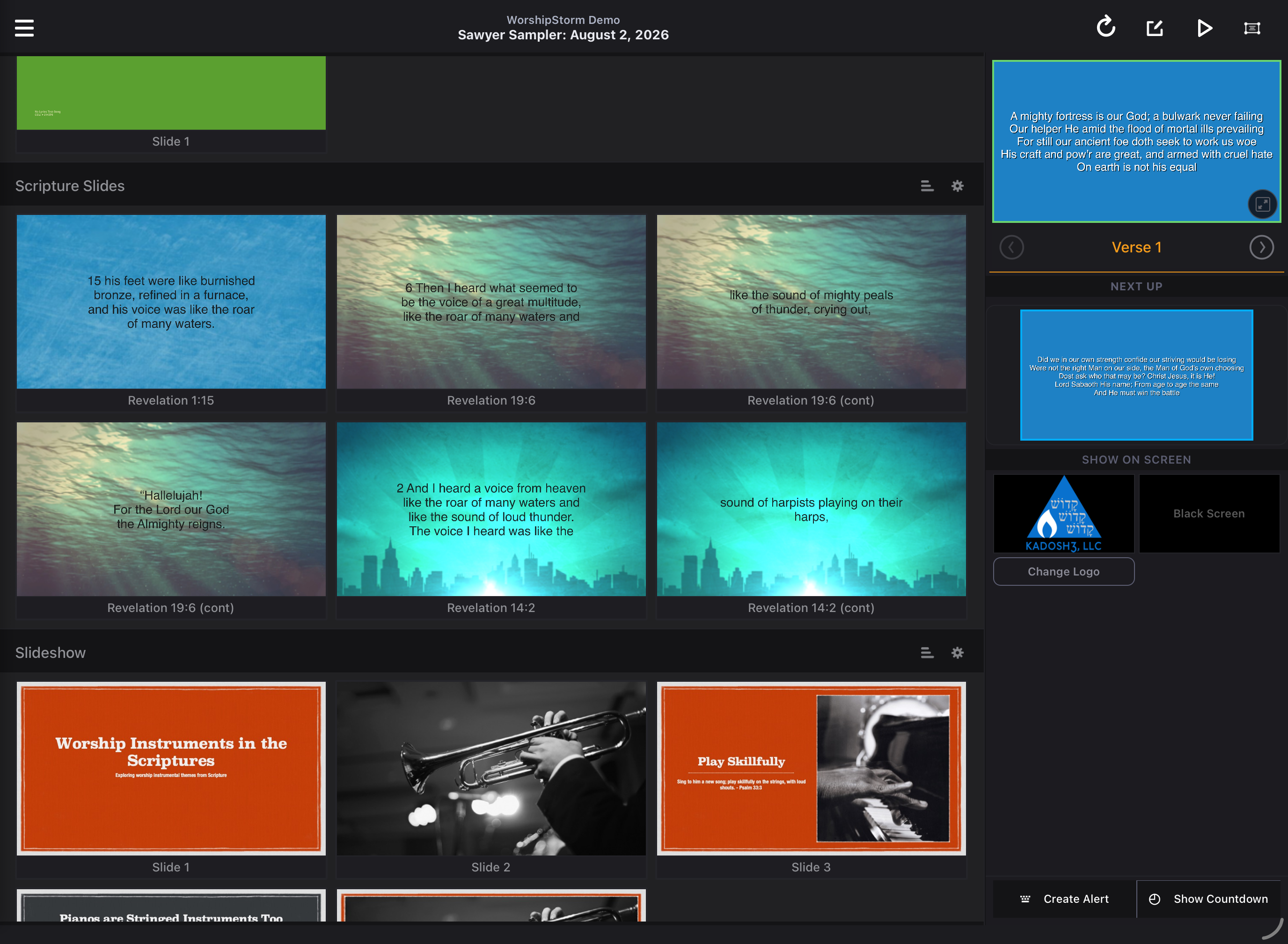Click the 'Slide 3' caption under Play Skillfully
Screen dimensions: 1288x944
click(x=811, y=867)
